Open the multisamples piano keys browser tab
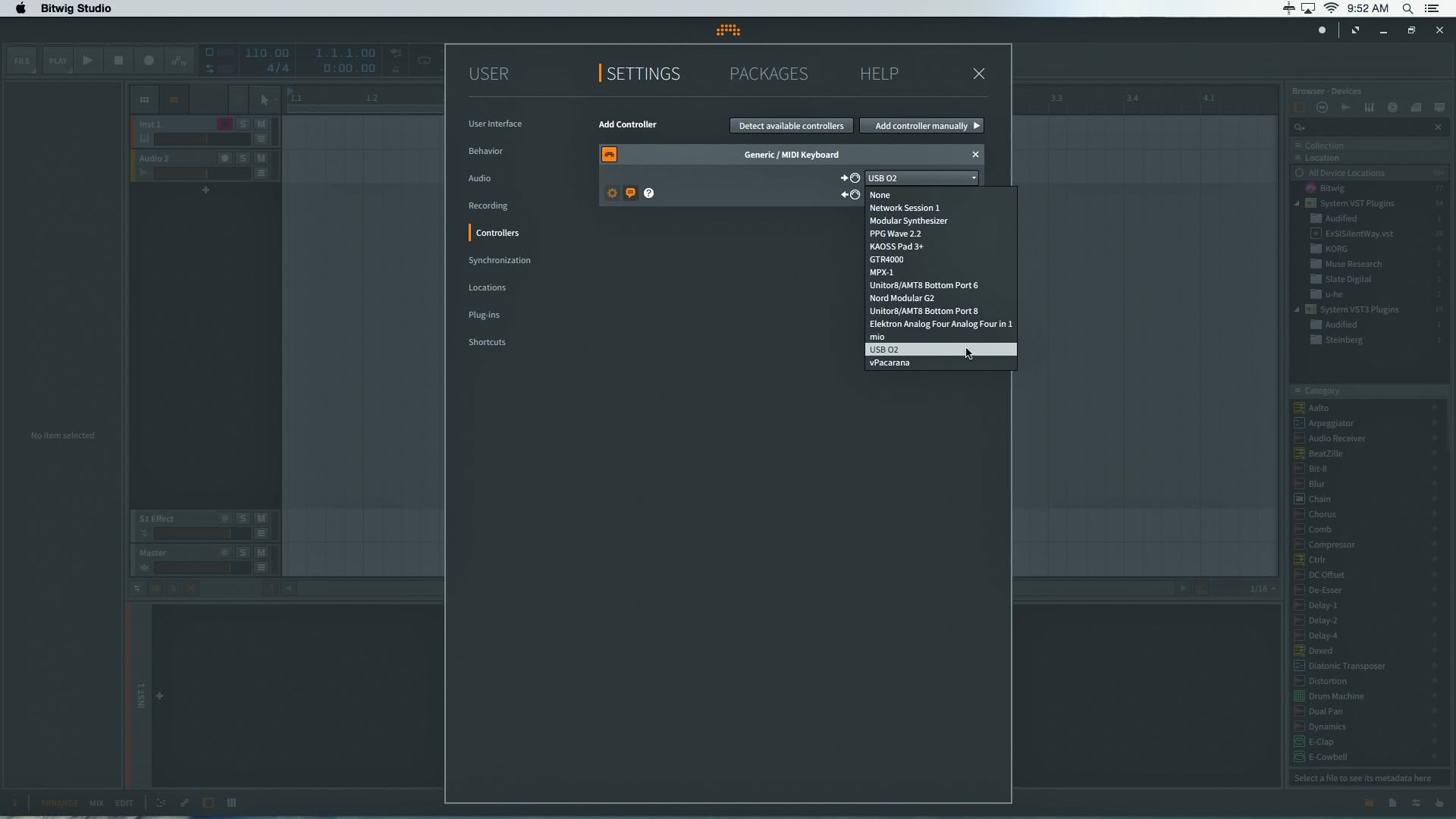Image resolution: width=1456 pixels, height=819 pixels. point(1369,108)
